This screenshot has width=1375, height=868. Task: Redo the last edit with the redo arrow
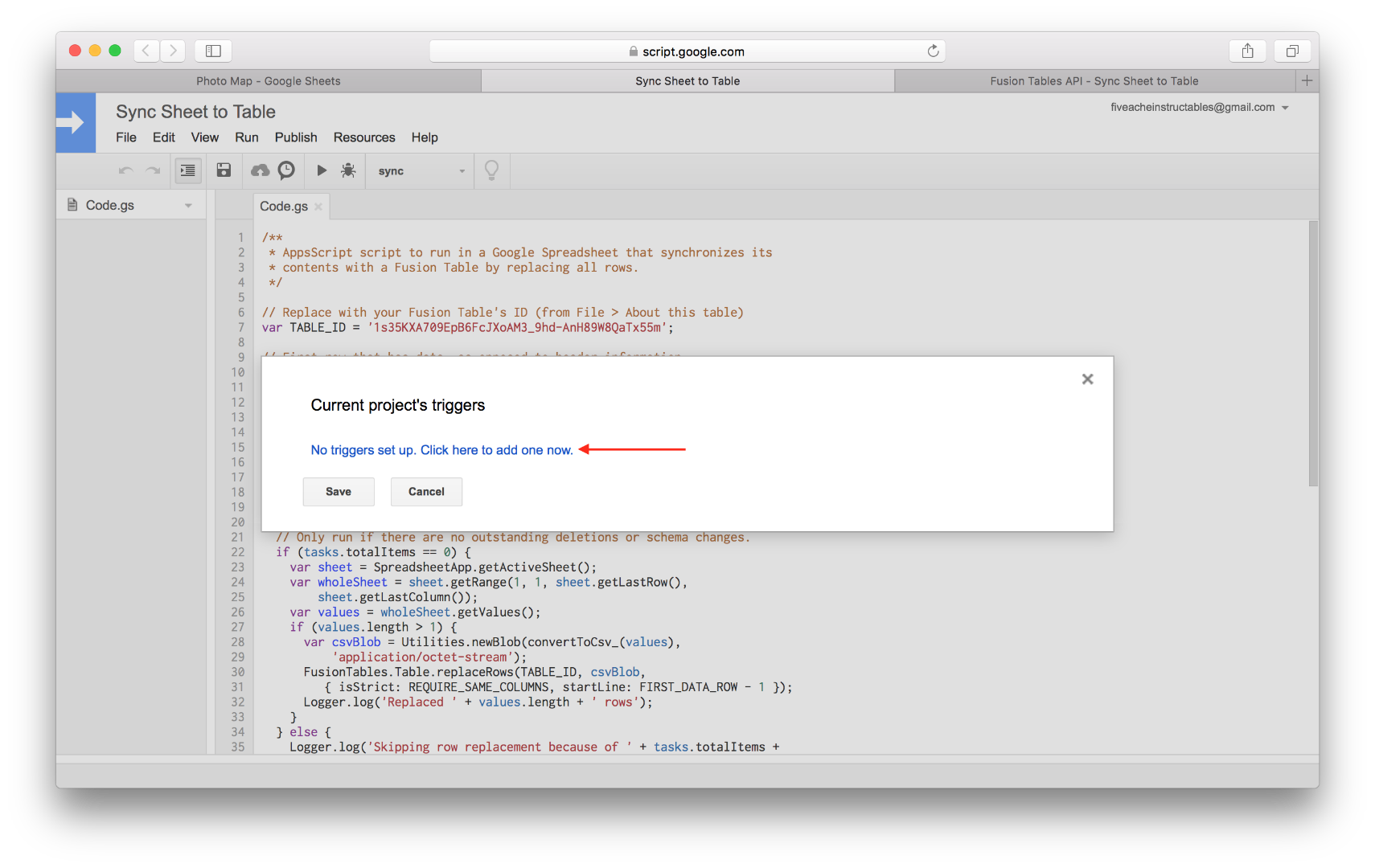154,170
